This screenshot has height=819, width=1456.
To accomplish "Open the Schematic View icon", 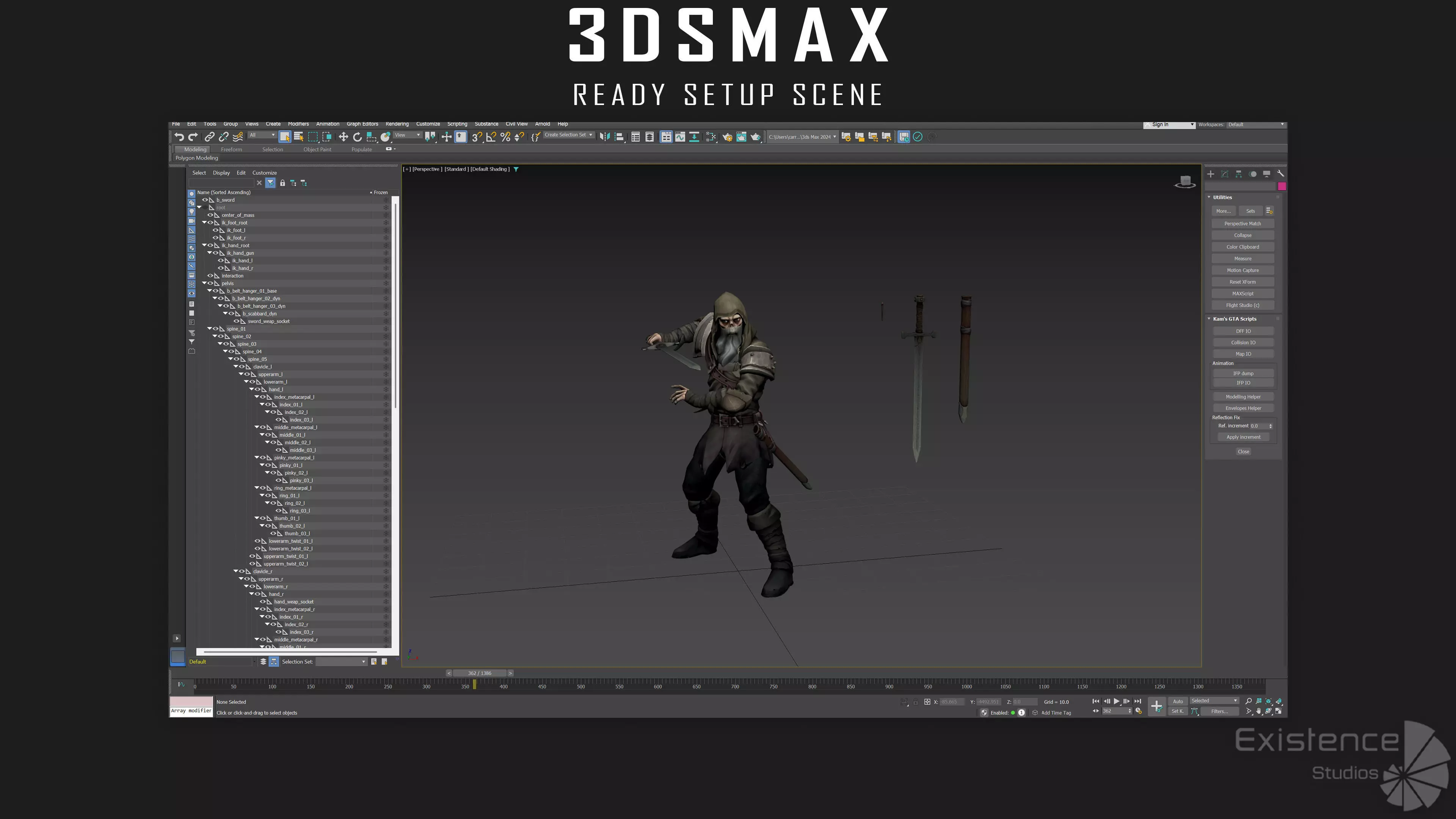I will coord(694,137).
